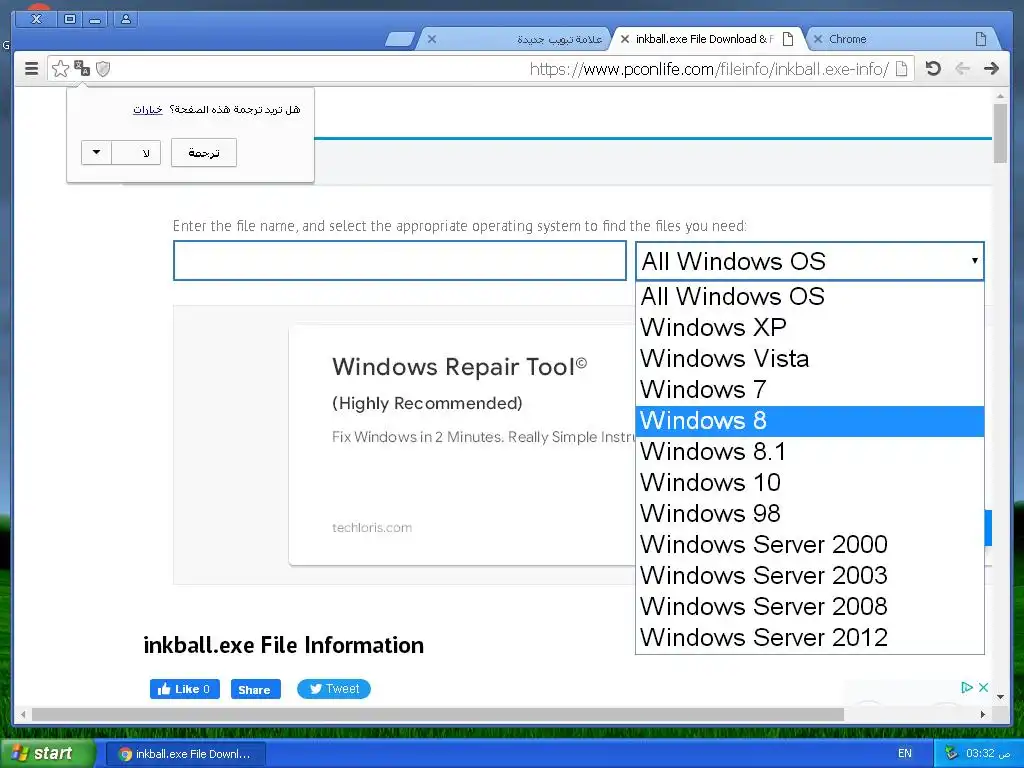Switch to the Arabic-titled new tab
Viewport: 1024px width, 768px height.
click(x=516, y=39)
